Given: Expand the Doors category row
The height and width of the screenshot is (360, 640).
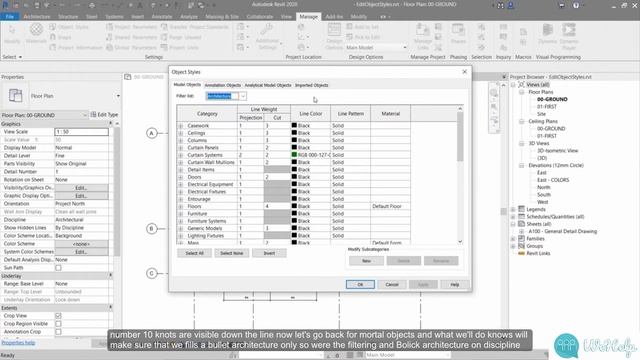Looking at the screenshot, I should (181, 178).
